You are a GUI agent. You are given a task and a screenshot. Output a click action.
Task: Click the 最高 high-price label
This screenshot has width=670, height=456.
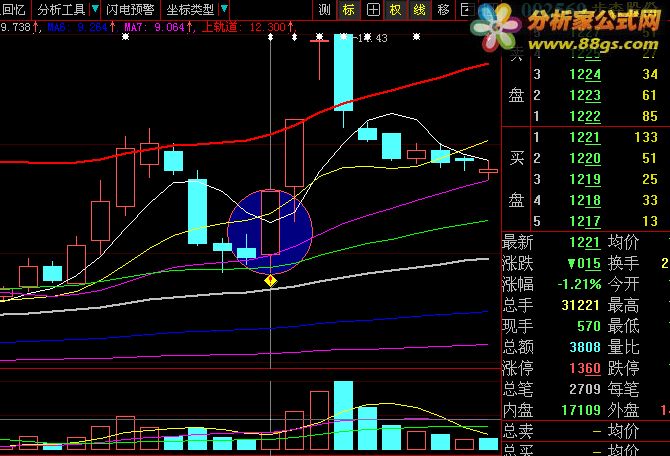(623, 305)
